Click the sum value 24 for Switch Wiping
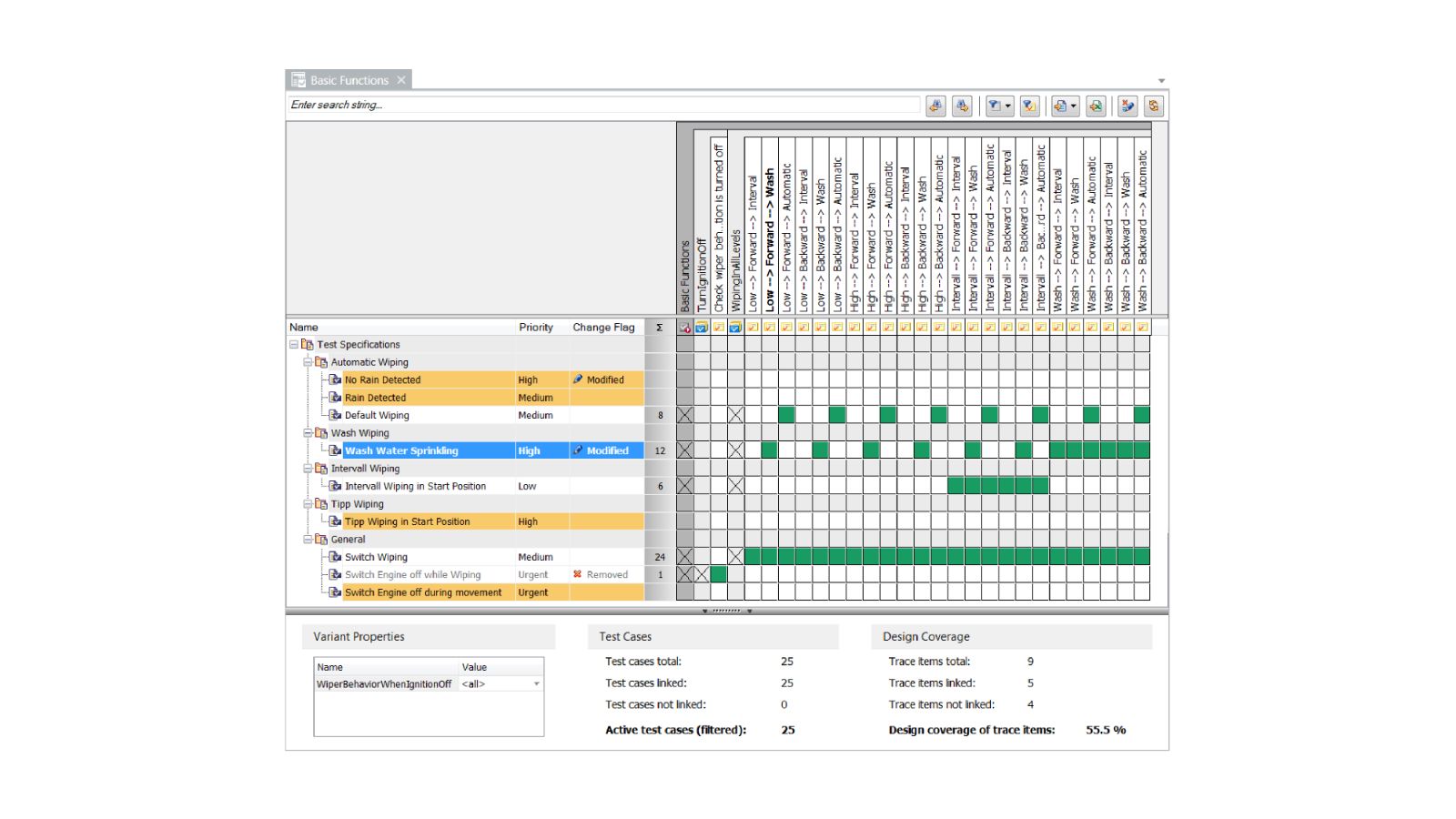Screen dimensions: 1456x819 [x=660, y=557]
